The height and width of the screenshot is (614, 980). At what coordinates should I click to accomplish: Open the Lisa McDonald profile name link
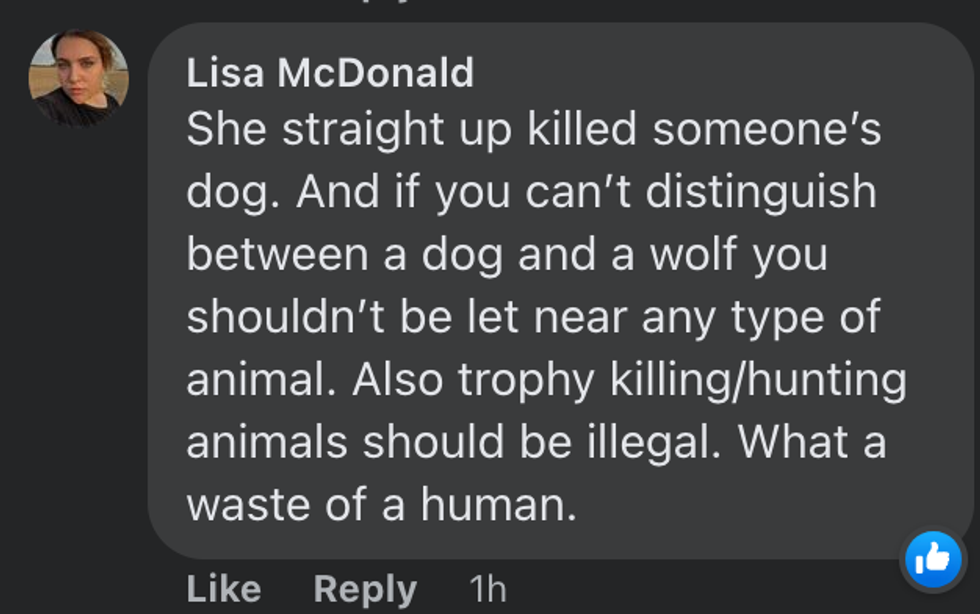[x=330, y=73]
